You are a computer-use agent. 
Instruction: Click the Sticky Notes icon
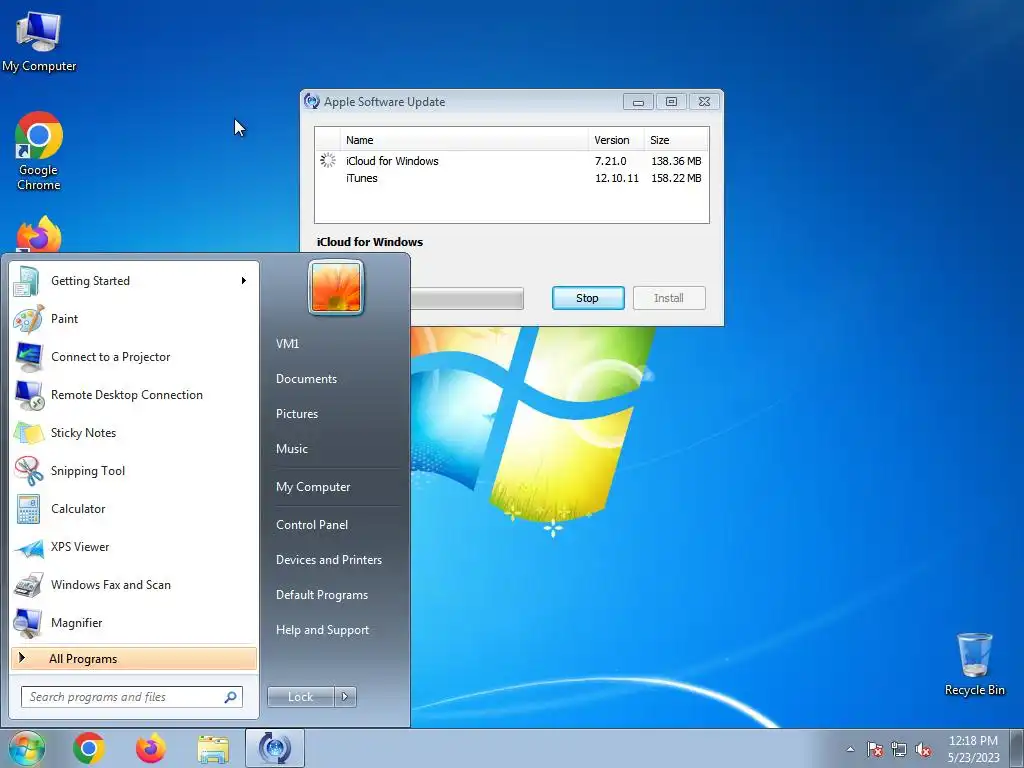click(x=27, y=432)
